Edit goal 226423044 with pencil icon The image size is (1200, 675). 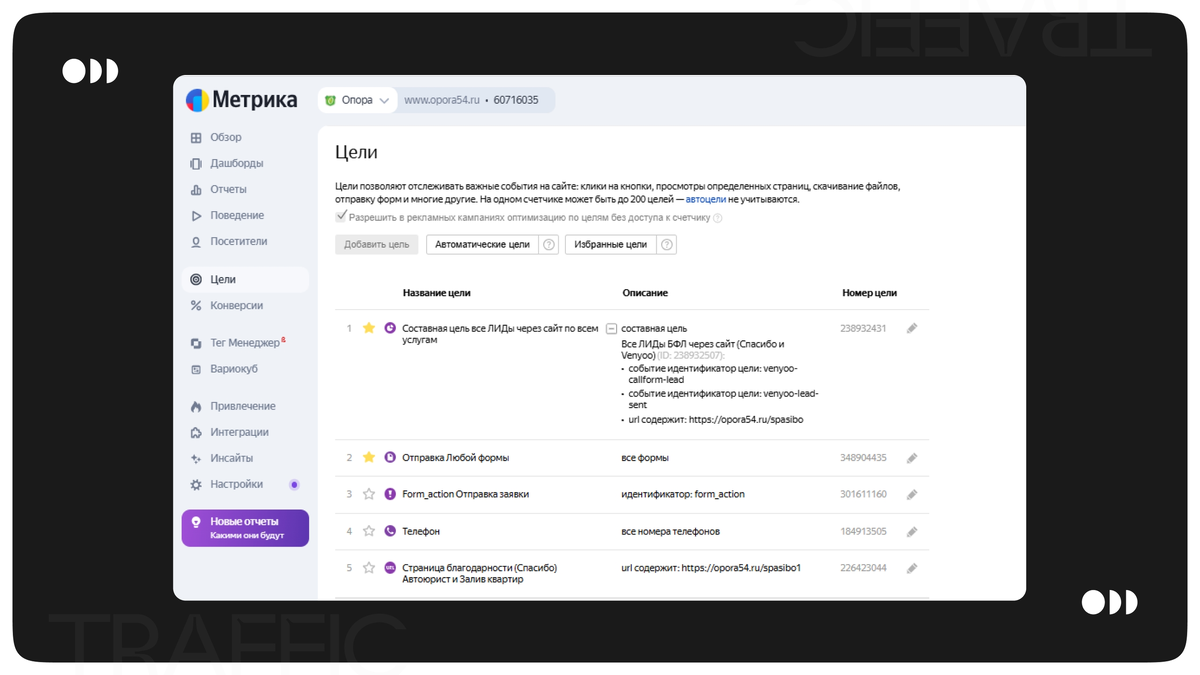[912, 568]
